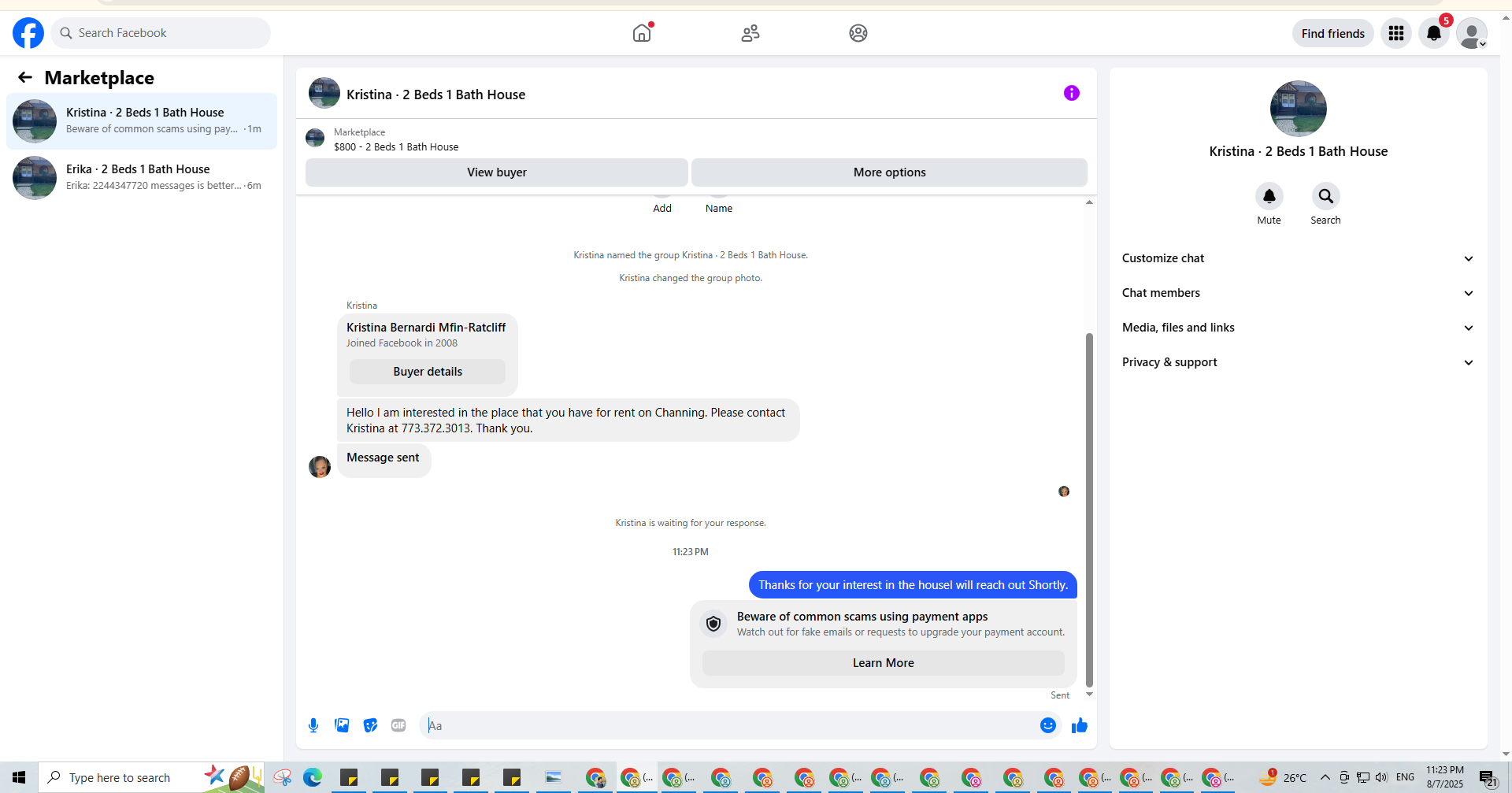Click the weather widget showing 26°C

tap(1282, 778)
